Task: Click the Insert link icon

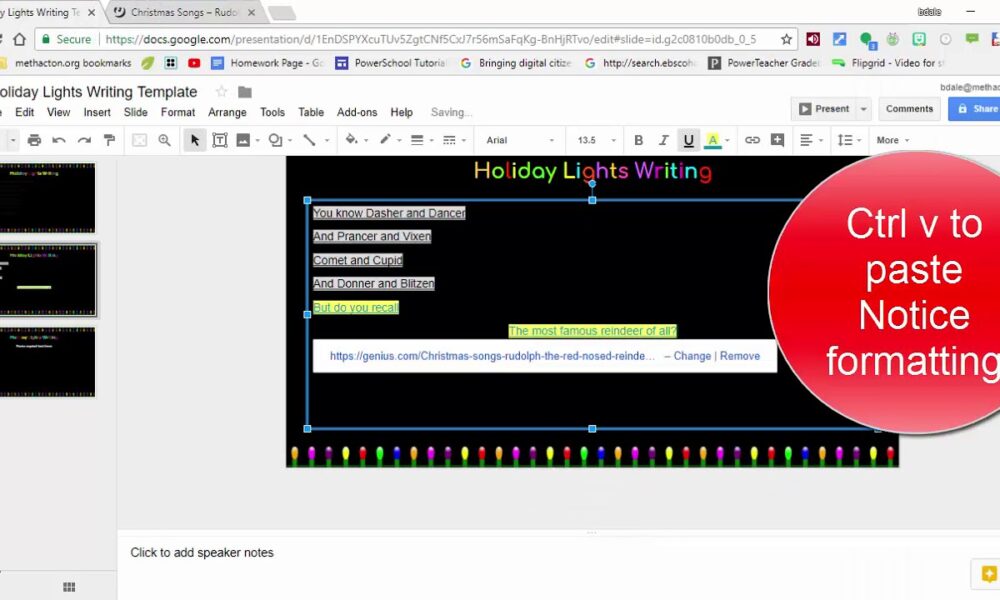Action: 752,140
